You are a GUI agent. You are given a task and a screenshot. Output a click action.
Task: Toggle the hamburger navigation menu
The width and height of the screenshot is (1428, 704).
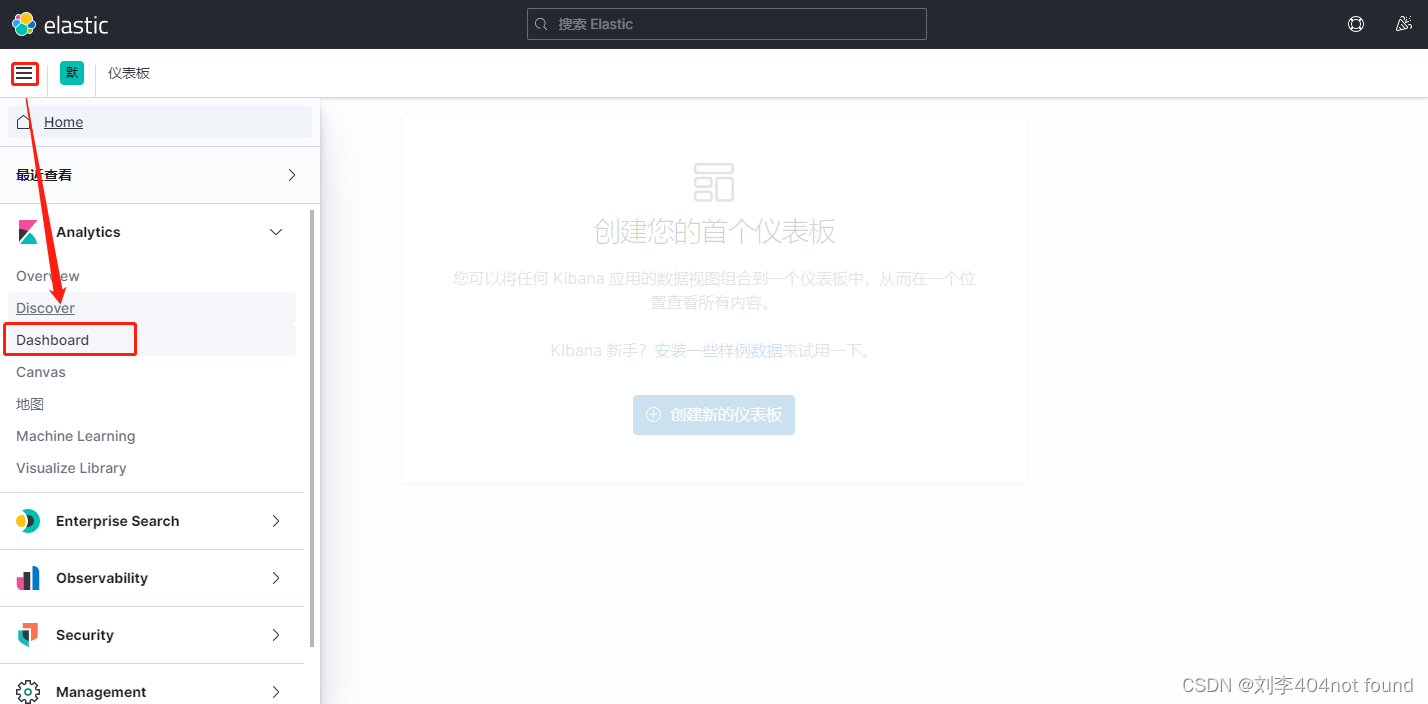[x=25, y=73]
